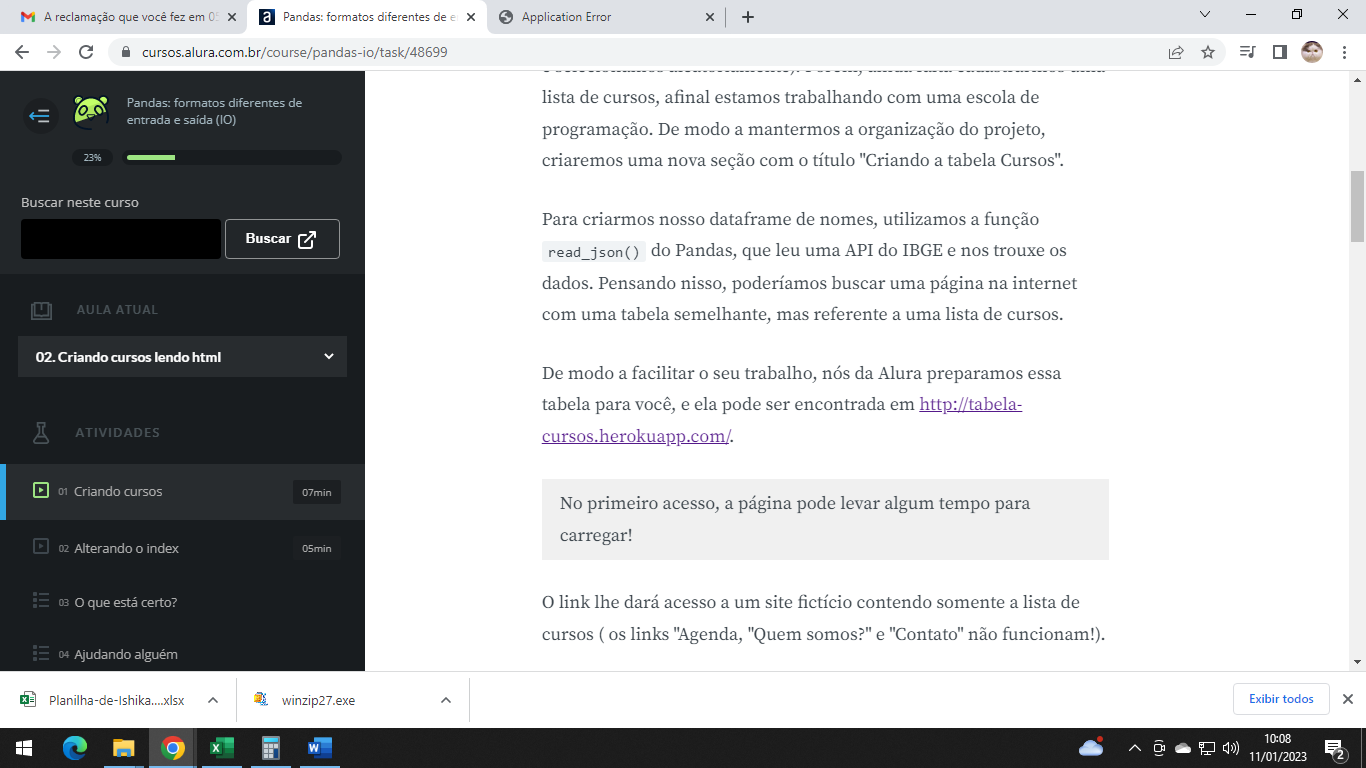Image resolution: width=1366 pixels, height=768 pixels.
Task: Share this page via the share icon
Action: [x=1176, y=52]
